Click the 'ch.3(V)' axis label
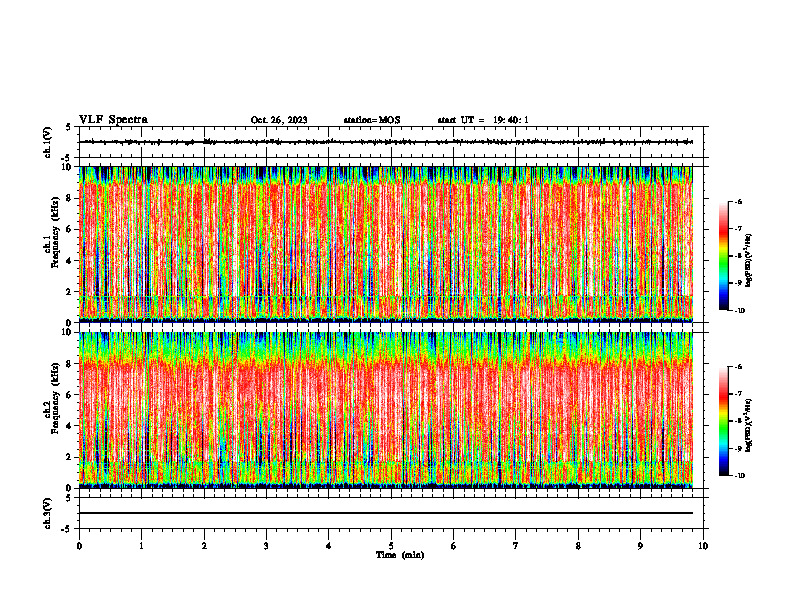This screenshot has height=612, width=792. (x=48, y=513)
